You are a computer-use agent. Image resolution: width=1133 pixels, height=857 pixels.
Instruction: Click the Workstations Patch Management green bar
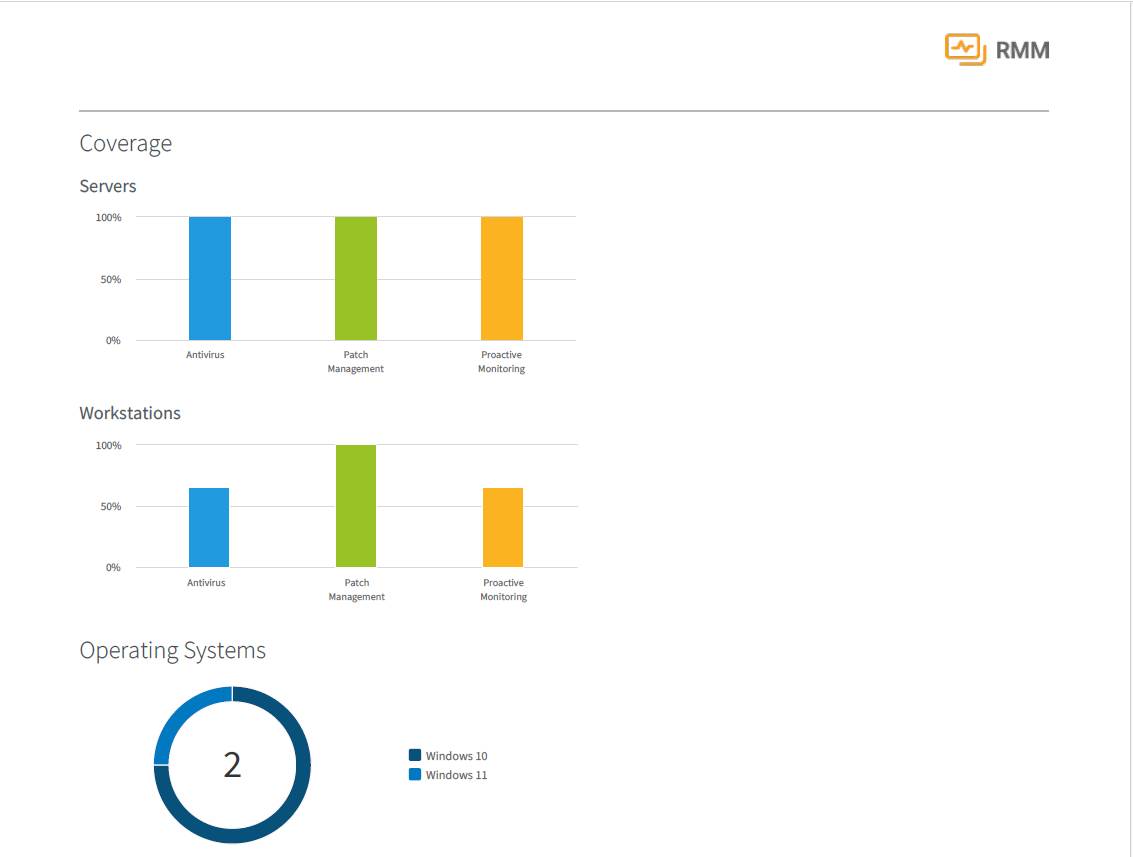[x=356, y=506]
